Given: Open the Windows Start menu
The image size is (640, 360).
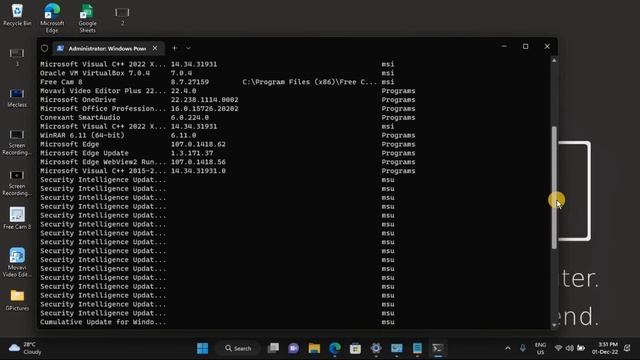Looking at the screenshot, I should (x=202, y=348).
